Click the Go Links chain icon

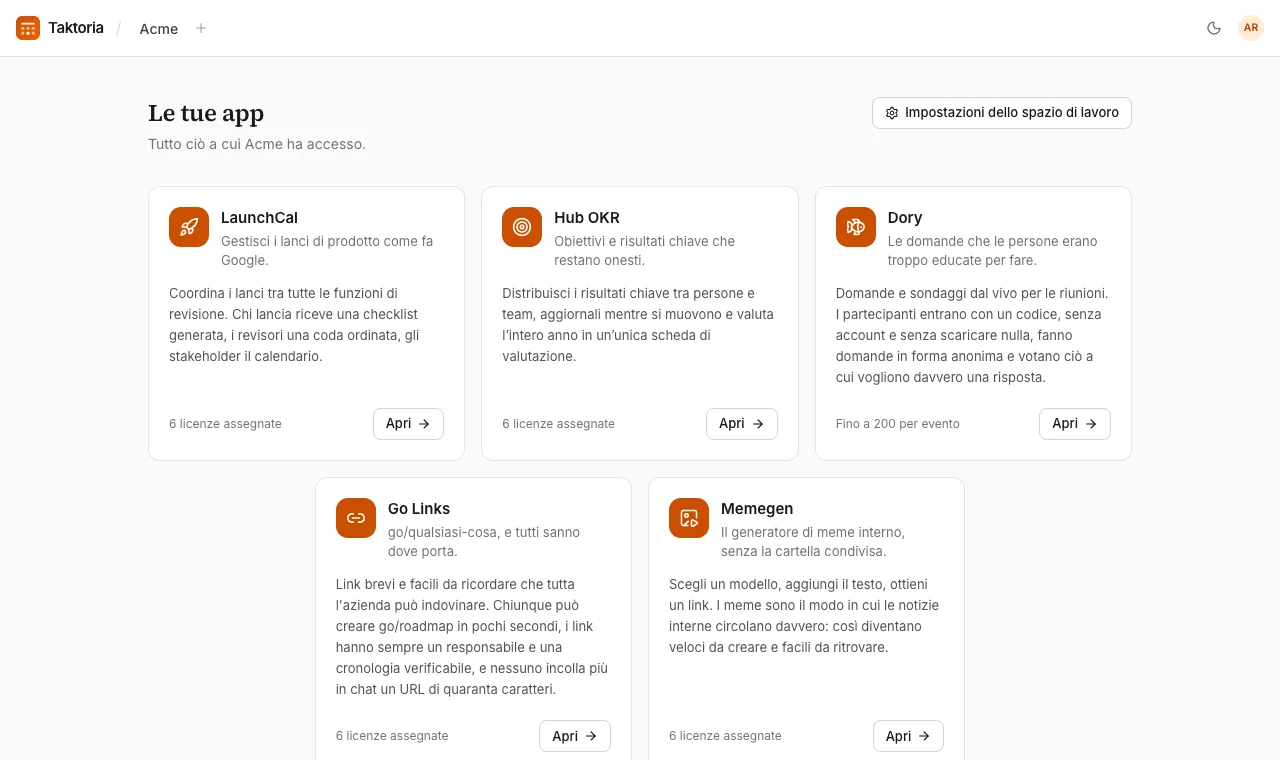[x=356, y=518]
